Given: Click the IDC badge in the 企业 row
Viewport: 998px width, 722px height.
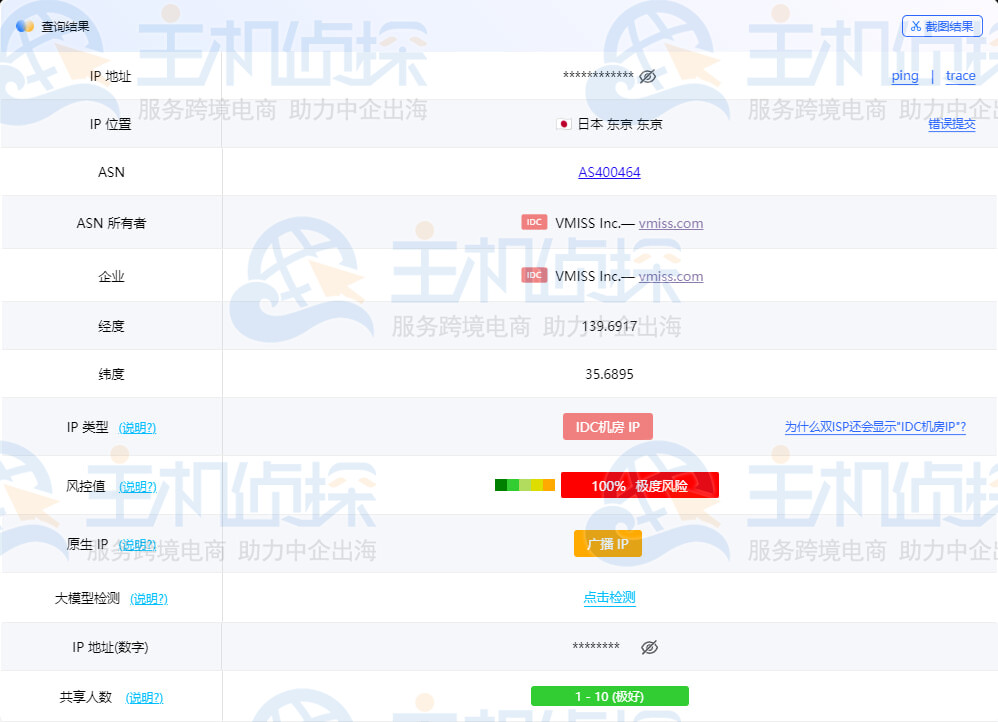Looking at the screenshot, I should [x=533, y=275].
